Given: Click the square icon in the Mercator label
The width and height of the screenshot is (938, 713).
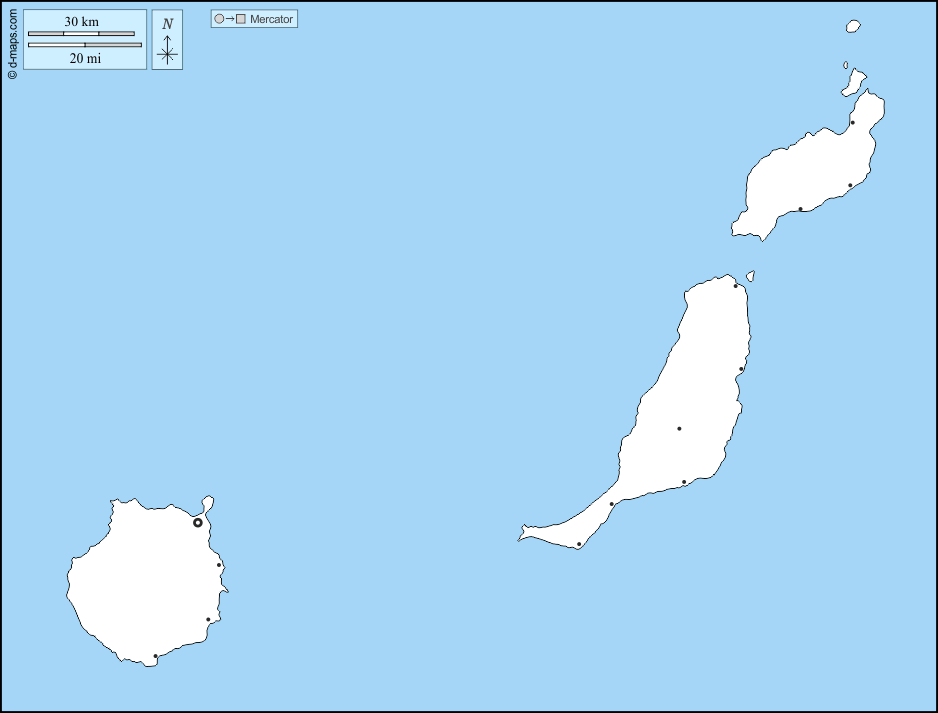Looking at the screenshot, I should 241,19.
